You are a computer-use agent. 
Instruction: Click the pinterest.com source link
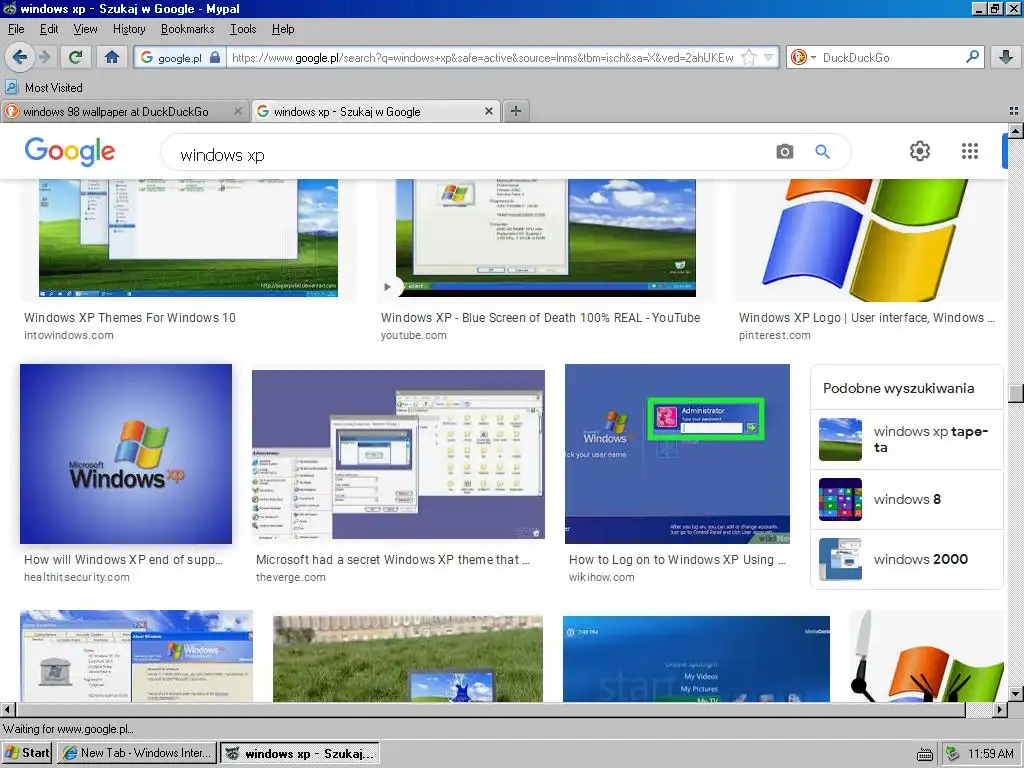tap(775, 335)
